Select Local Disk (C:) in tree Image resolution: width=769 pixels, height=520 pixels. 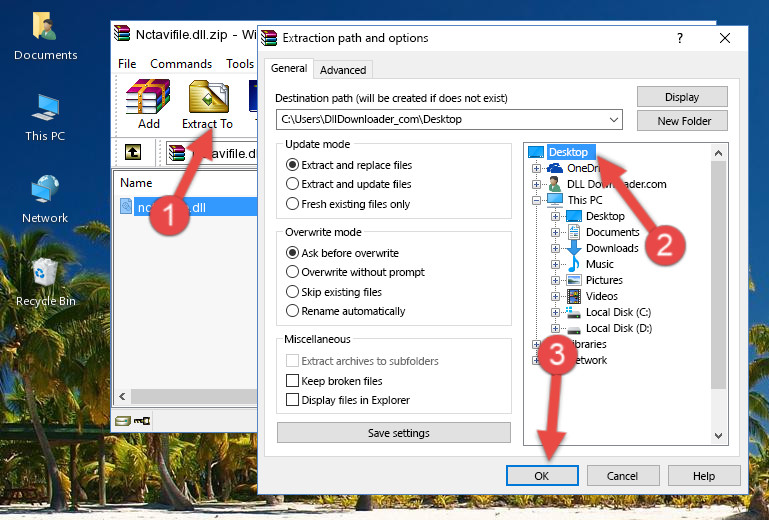click(x=618, y=312)
